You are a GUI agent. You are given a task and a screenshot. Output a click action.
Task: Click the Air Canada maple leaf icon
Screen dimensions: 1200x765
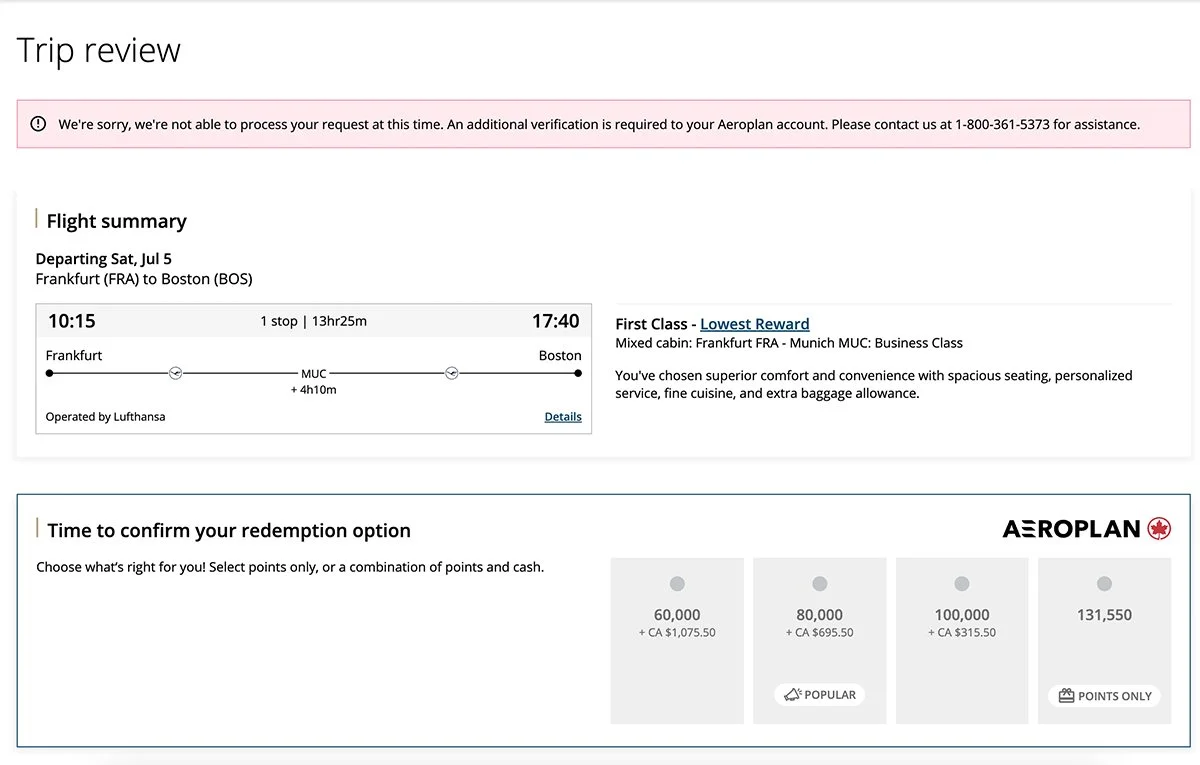pos(1160,529)
